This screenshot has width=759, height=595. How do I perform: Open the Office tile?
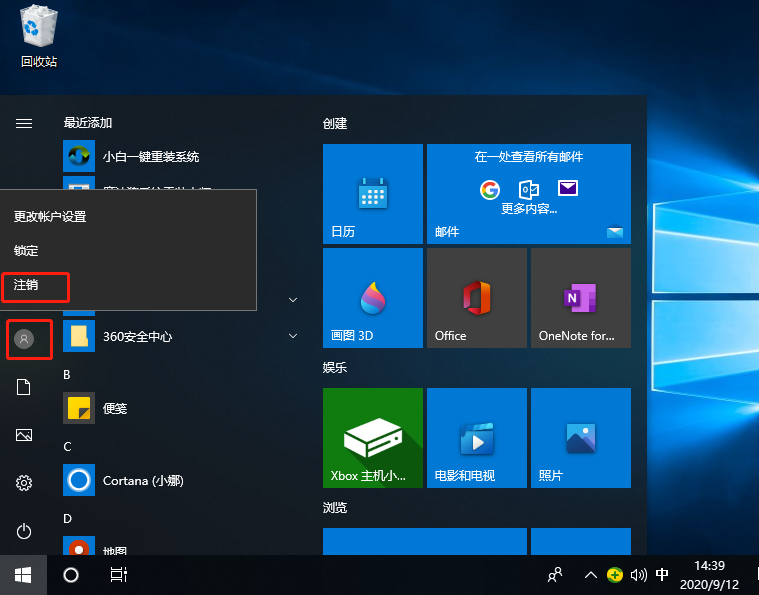pos(477,297)
